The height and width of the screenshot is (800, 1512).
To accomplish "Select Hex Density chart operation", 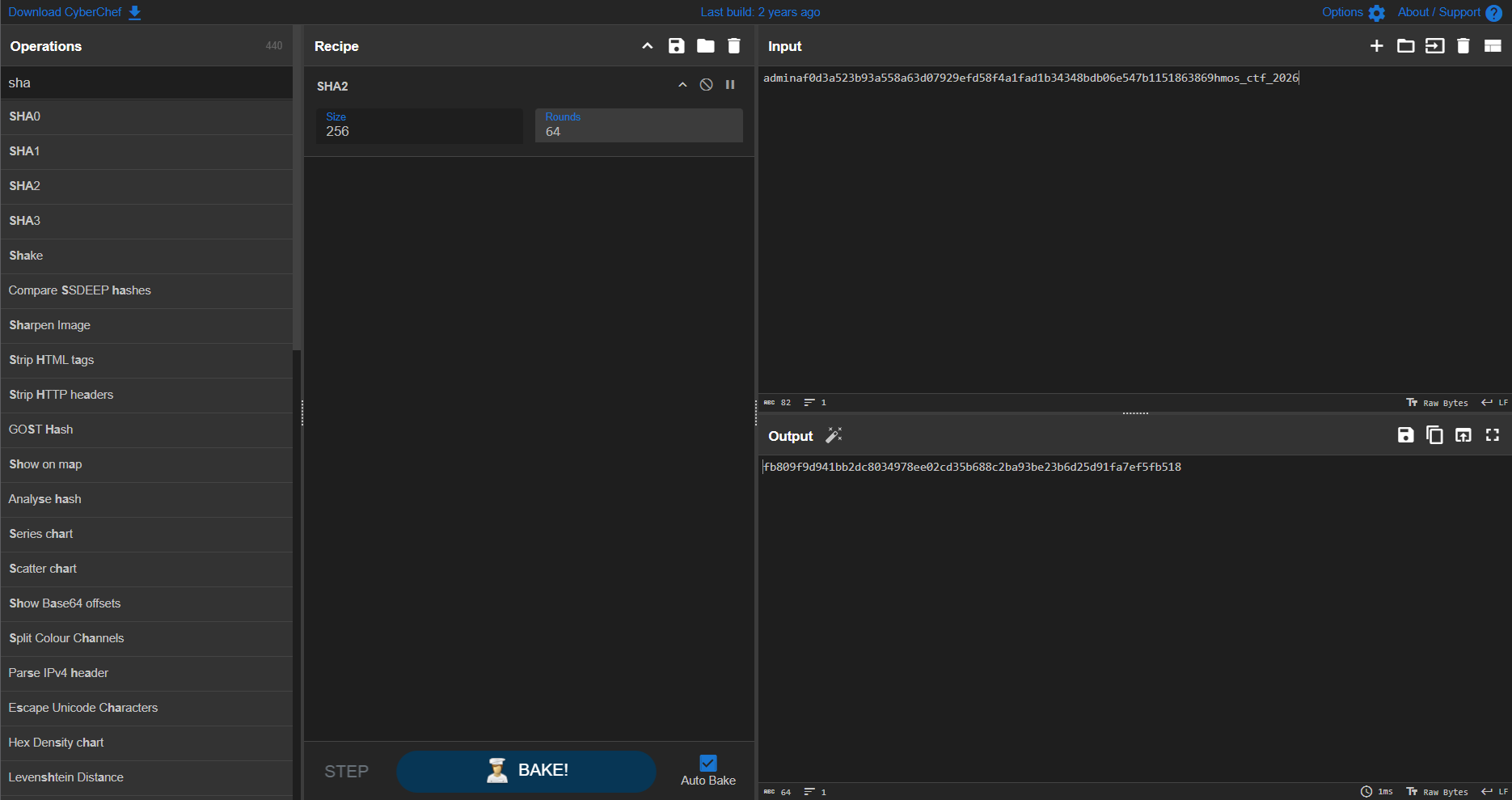I will 146,743.
